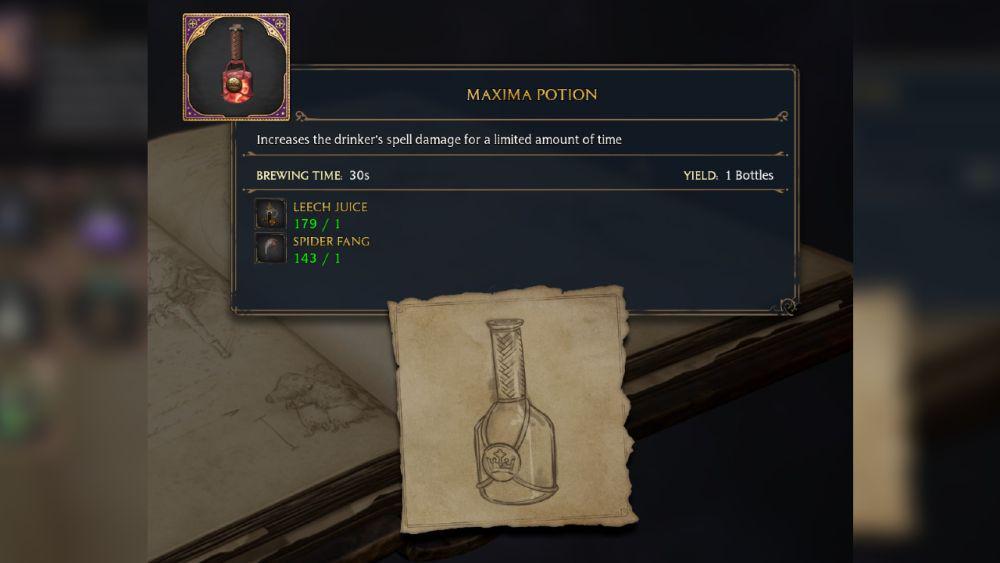Click the swirl ornament at panel corner
The height and width of the screenshot is (563, 1000).
(788, 307)
